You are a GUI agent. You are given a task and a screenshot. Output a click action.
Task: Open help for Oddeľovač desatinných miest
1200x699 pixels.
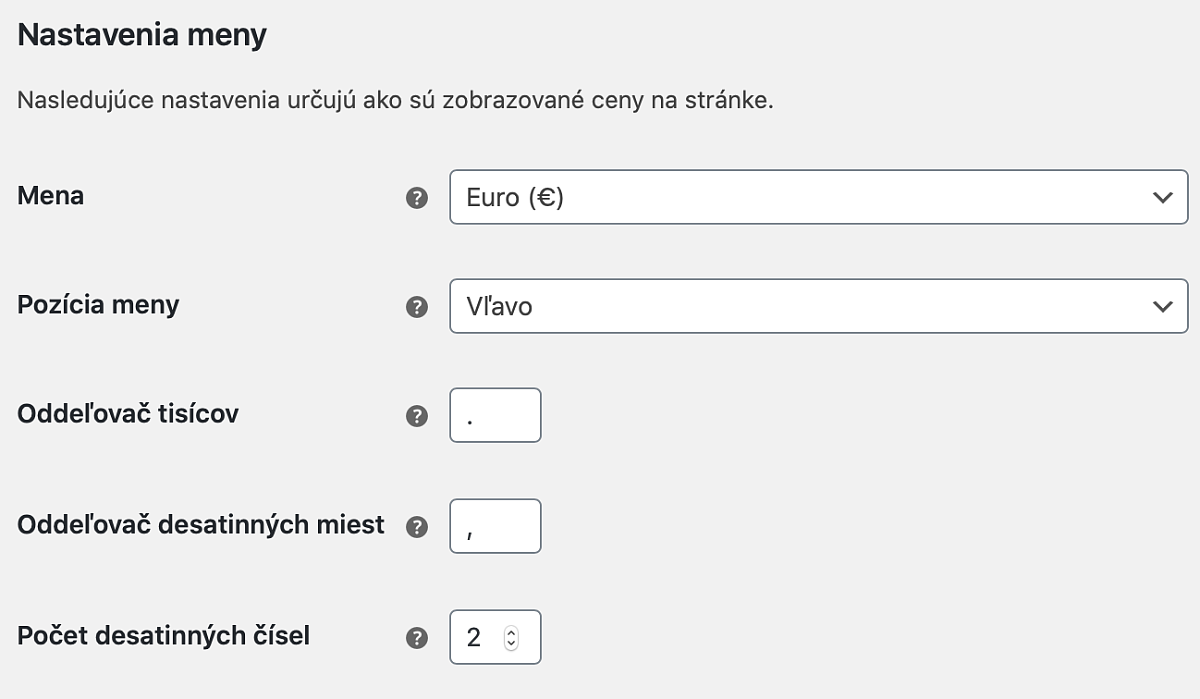[x=417, y=528]
